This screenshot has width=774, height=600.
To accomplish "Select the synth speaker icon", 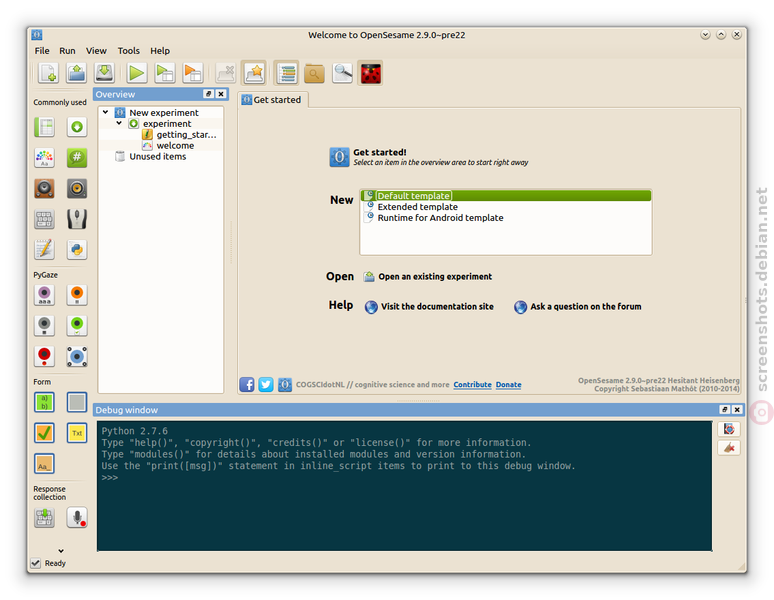I will pyautogui.click(x=77, y=188).
